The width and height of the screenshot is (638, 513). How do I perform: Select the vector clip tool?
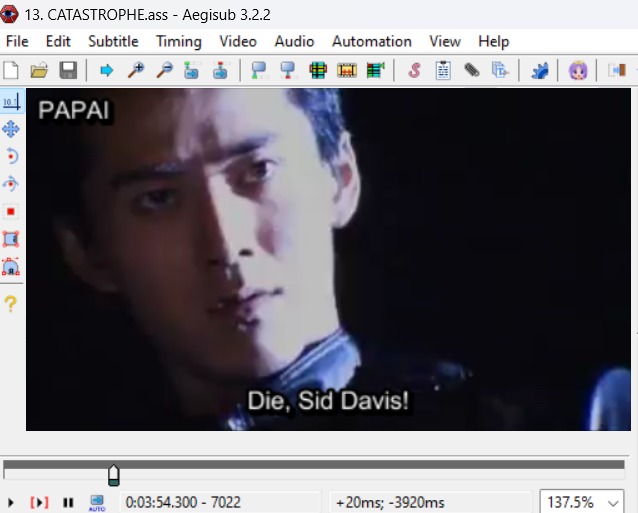pos(11,267)
